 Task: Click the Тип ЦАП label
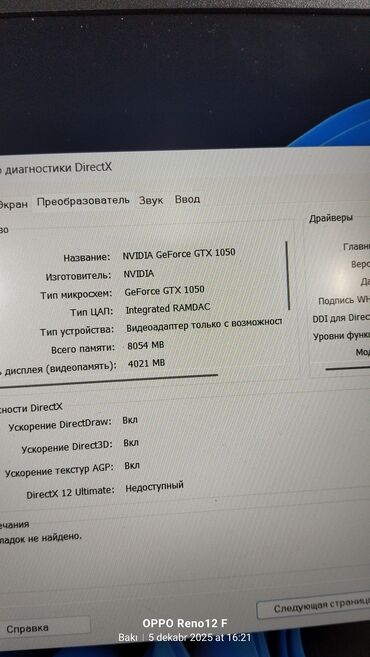[92, 313]
